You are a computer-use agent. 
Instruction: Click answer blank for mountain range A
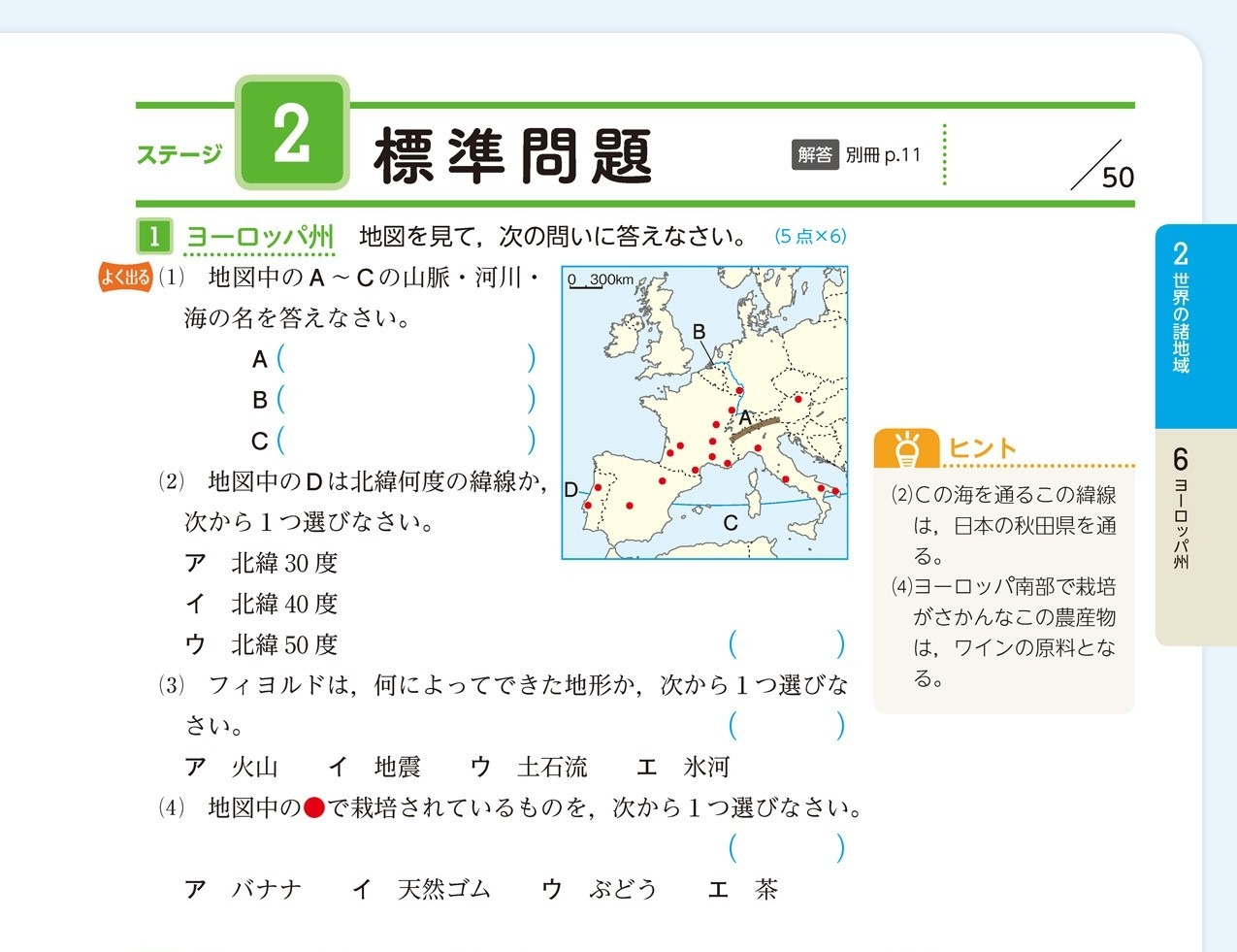coord(406,359)
